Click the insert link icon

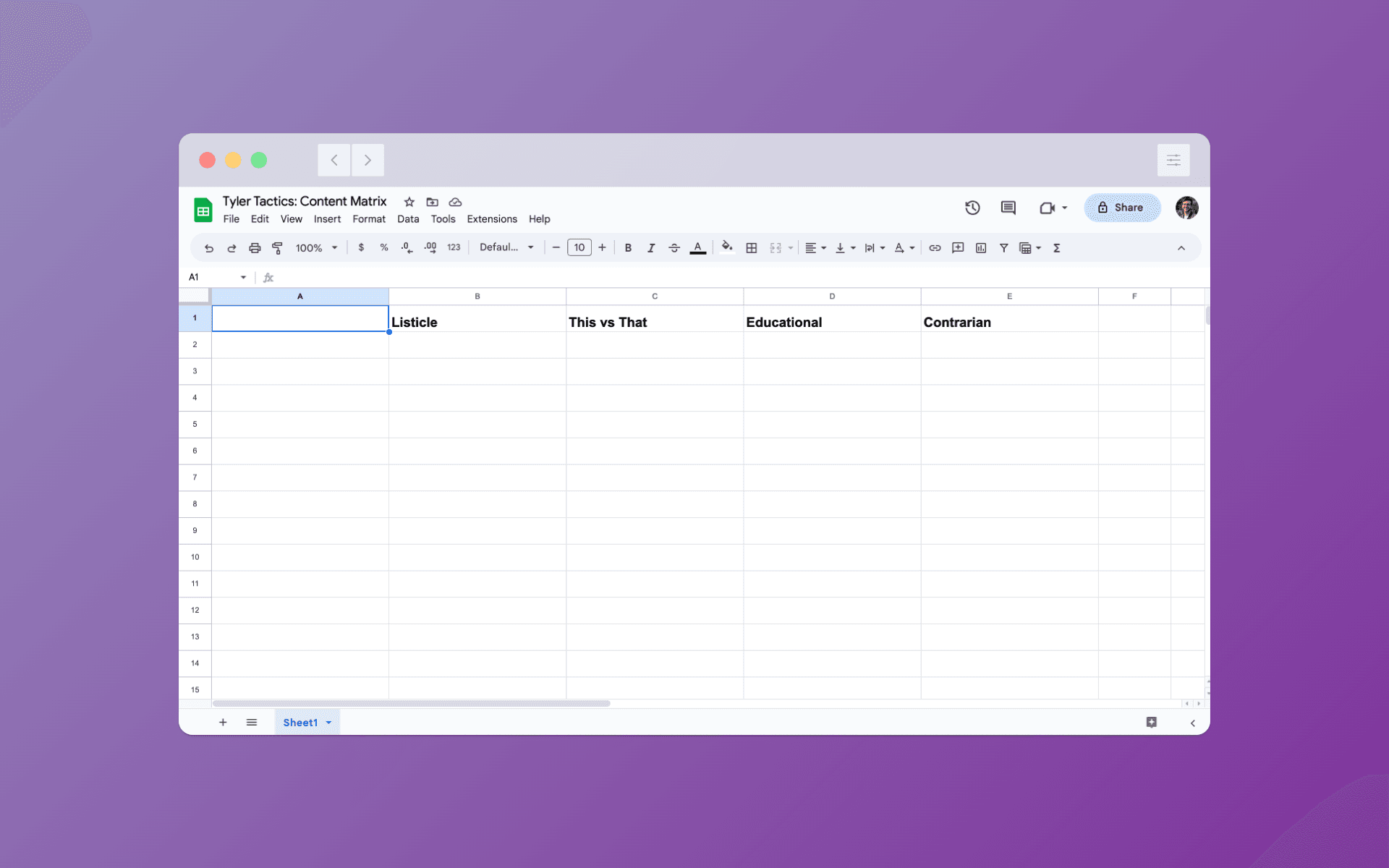pyautogui.click(x=935, y=248)
